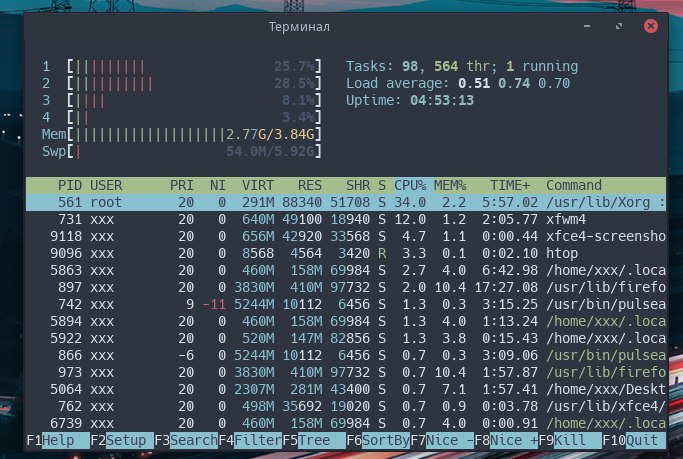Select process row with PID 762
Screen dimensions: 683x459
(346, 406)
